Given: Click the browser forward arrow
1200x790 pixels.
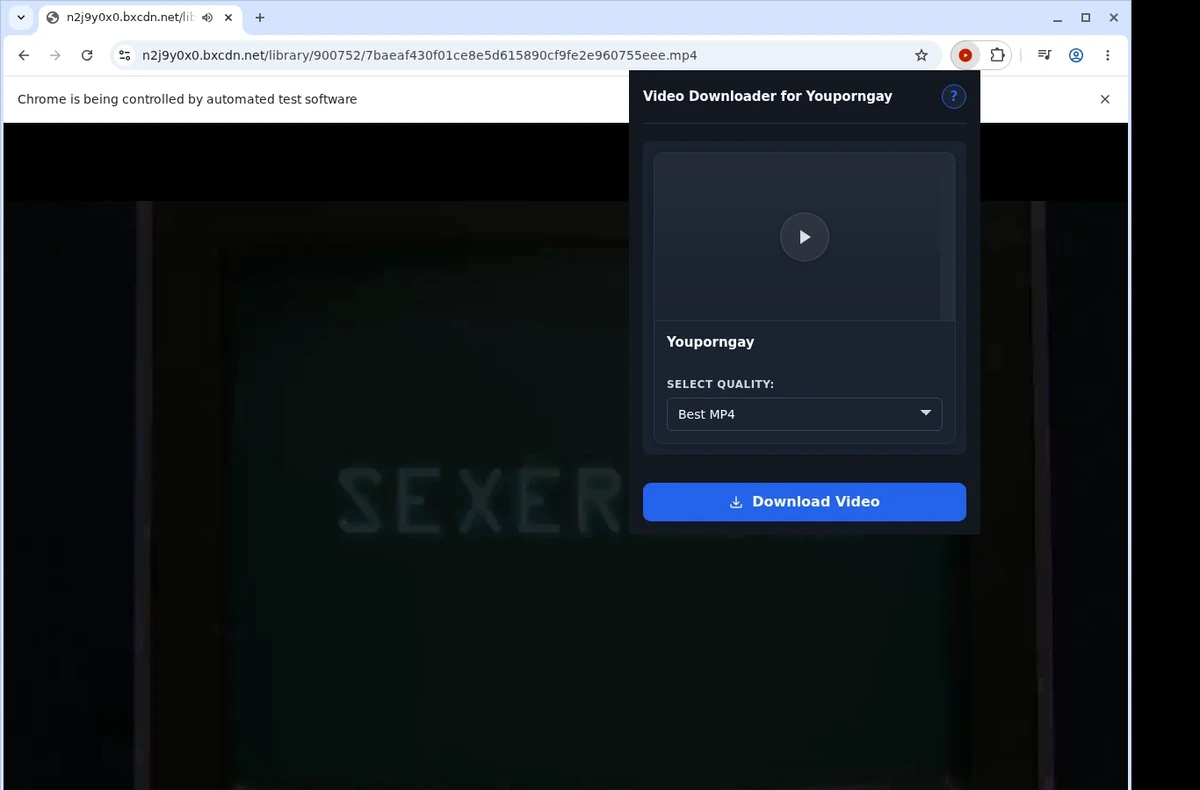Looking at the screenshot, I should coord(55,56).
